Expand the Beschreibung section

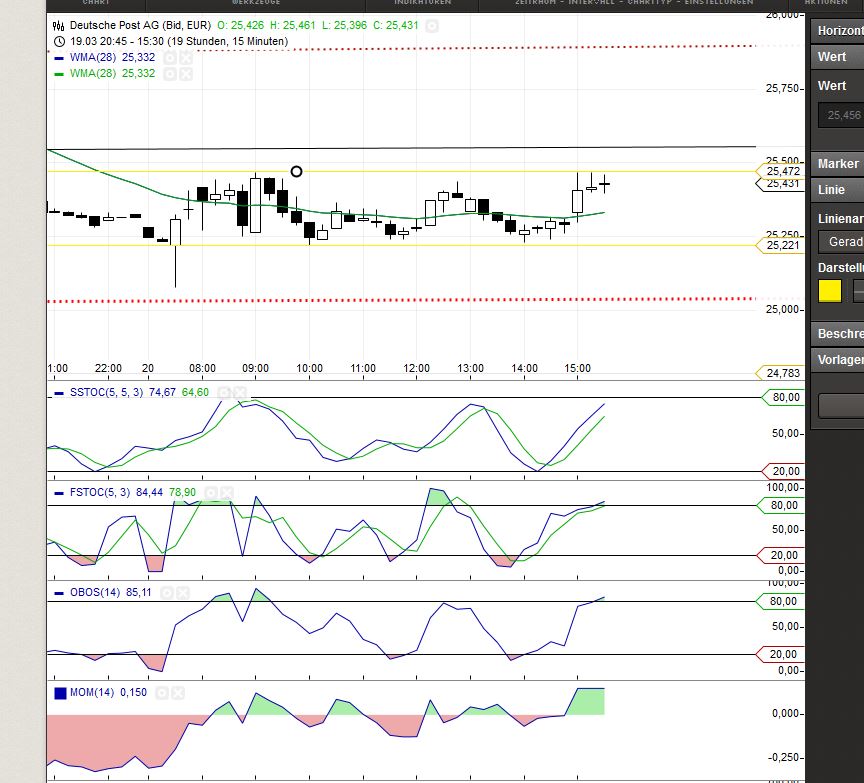click(x=838, y=334)
